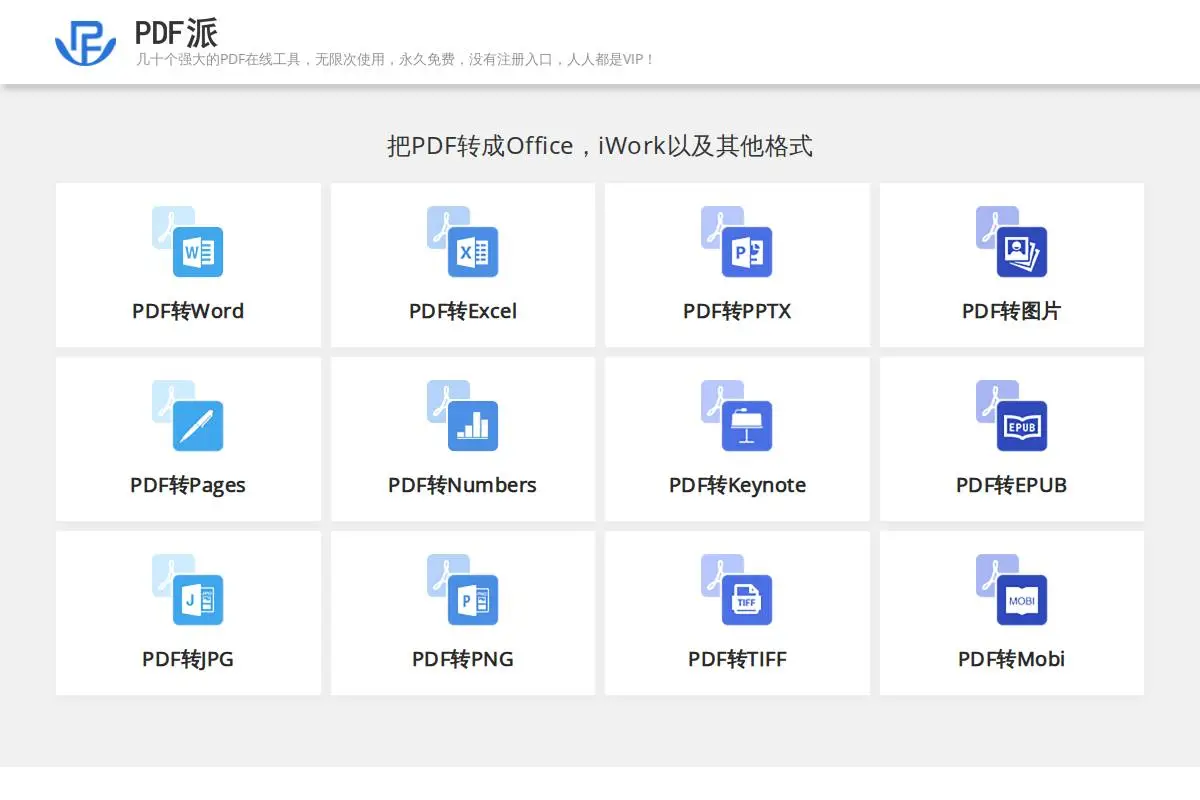Open the PDF转图片 label link
This screenshot has height=800, width=1200.
click(x=1011, y=311)
